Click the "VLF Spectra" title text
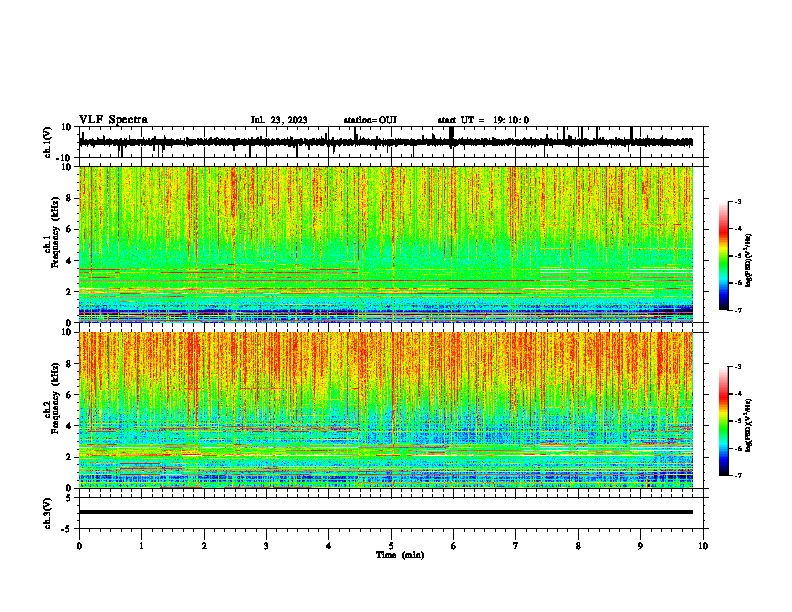The height and width of the screenshot is (612, 792). pyautogui.click(x=113, y=120)
